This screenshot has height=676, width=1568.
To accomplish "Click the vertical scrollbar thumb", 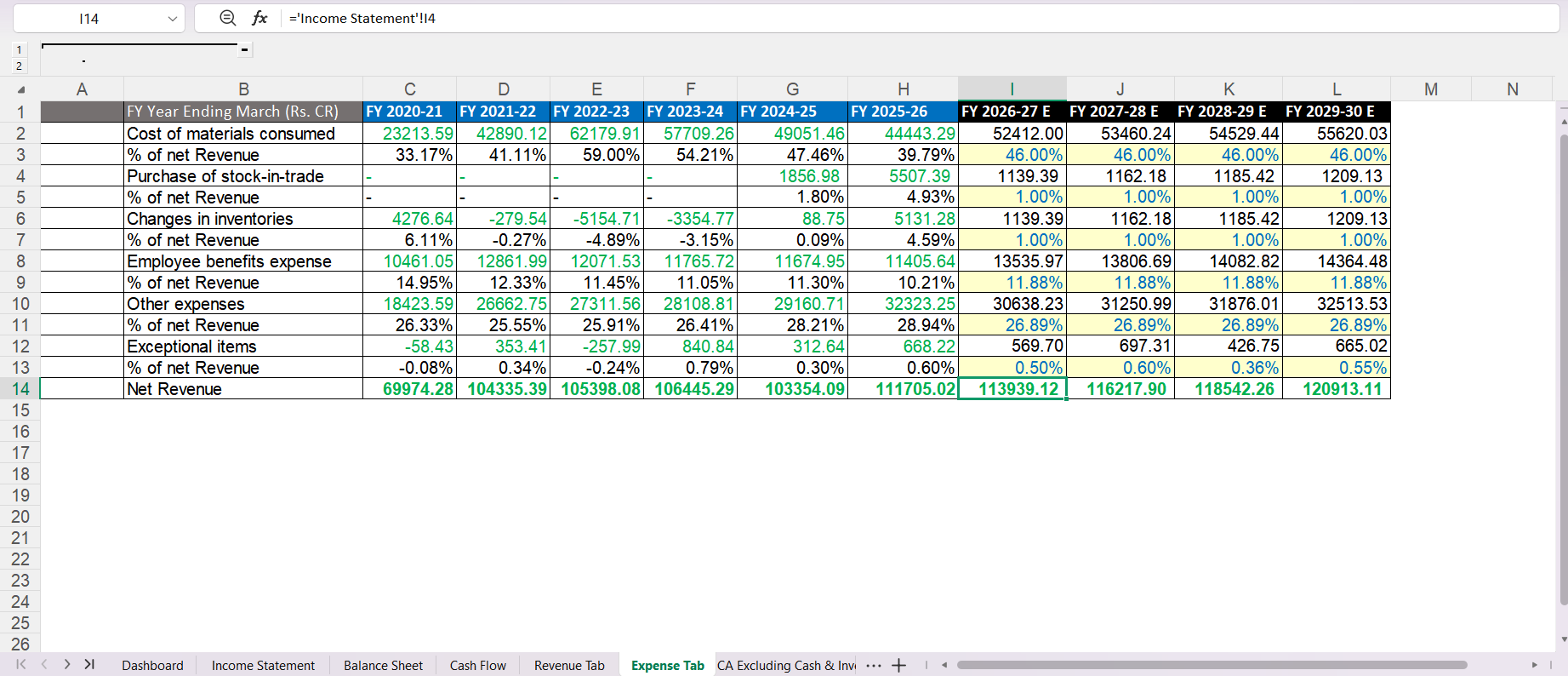I will coord(1564,369).
